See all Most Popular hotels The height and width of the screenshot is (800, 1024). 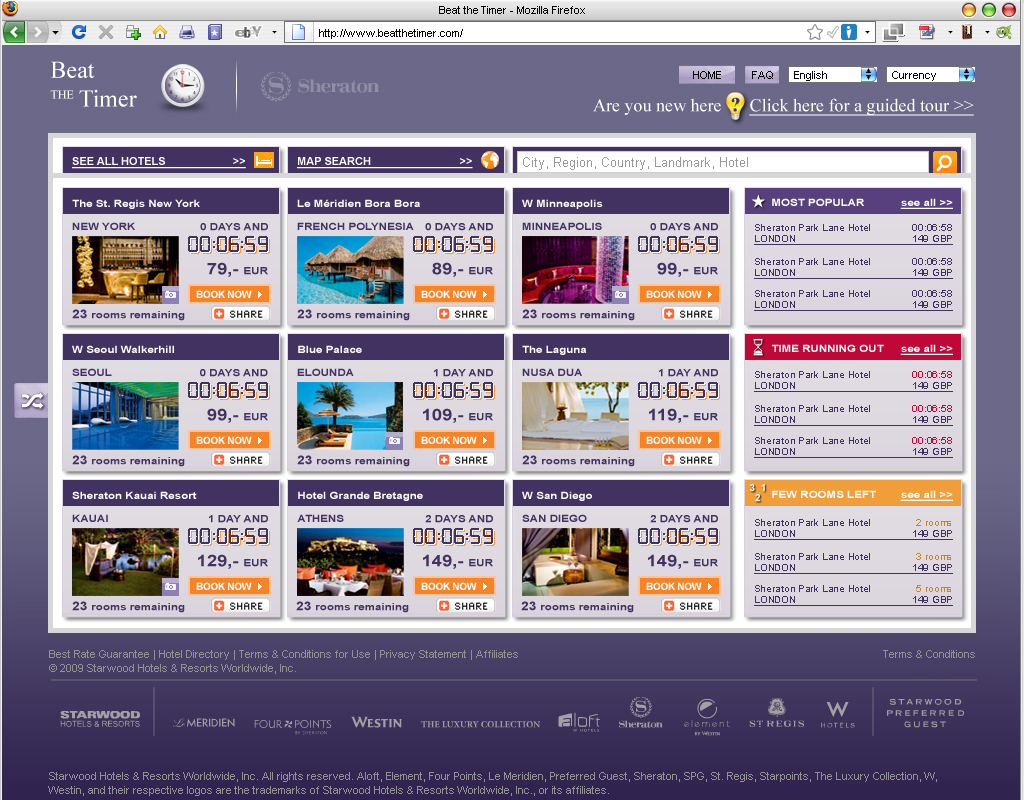[x=926, y=203]
